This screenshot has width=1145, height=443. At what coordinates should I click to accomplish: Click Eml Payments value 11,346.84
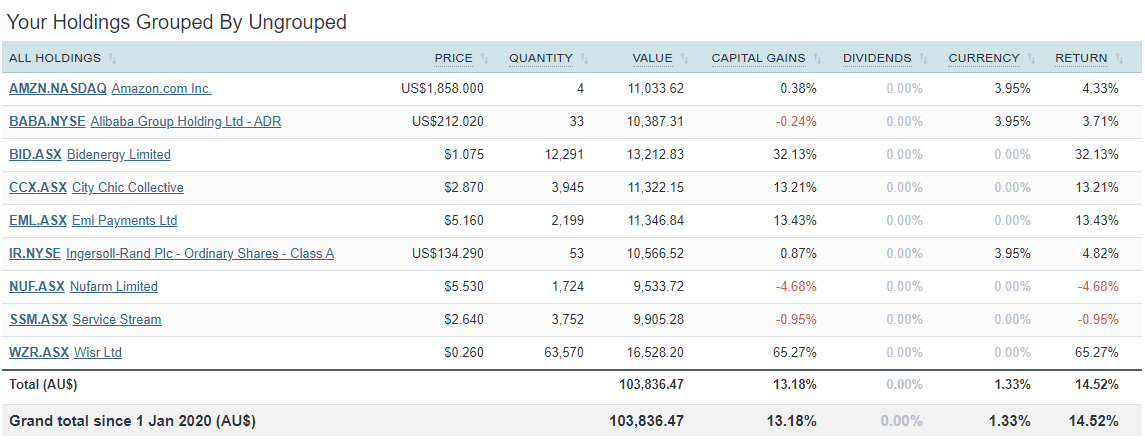656,220
